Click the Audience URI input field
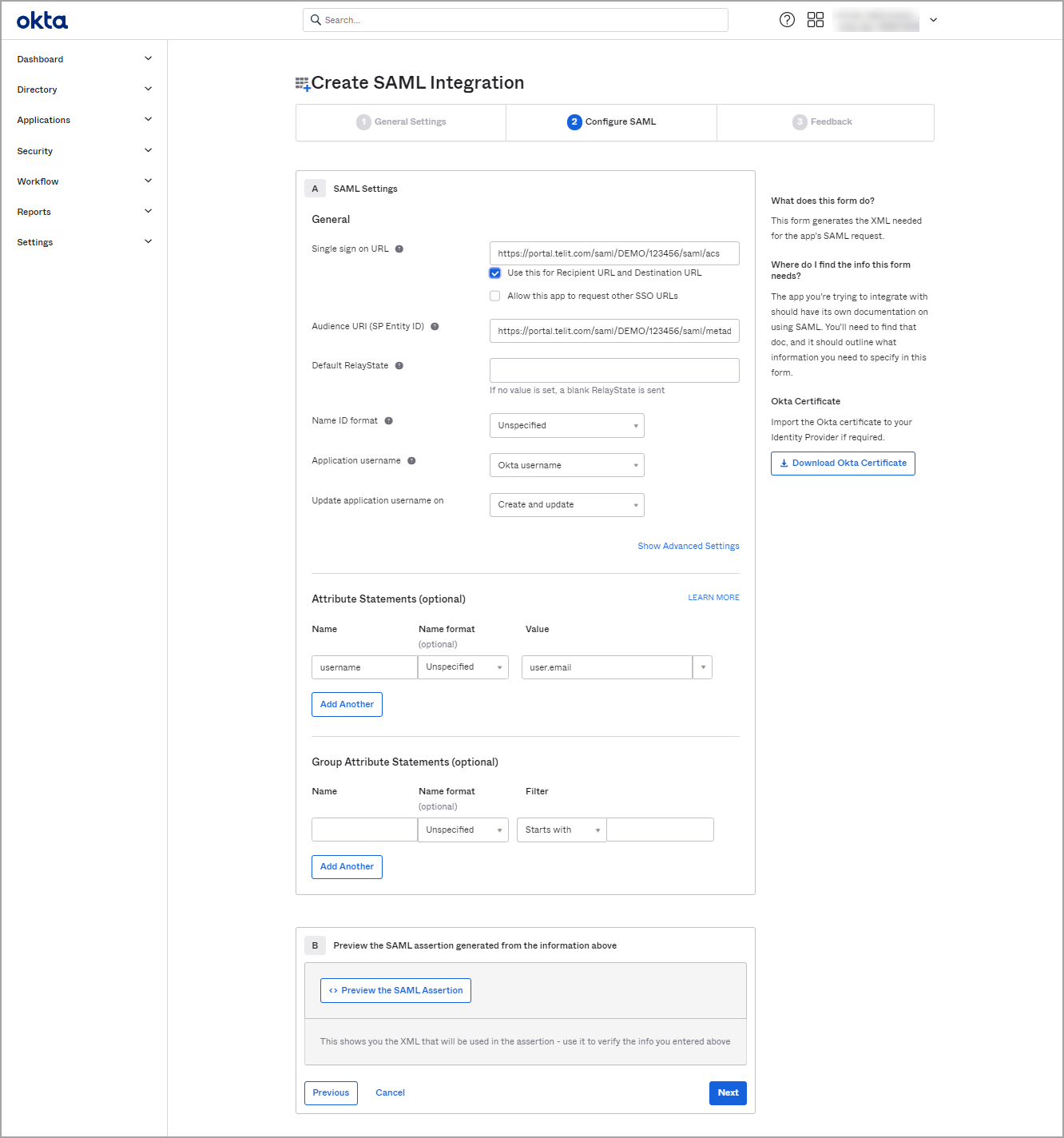This screenshot has width=1064, height=1138. pos(614,331)
